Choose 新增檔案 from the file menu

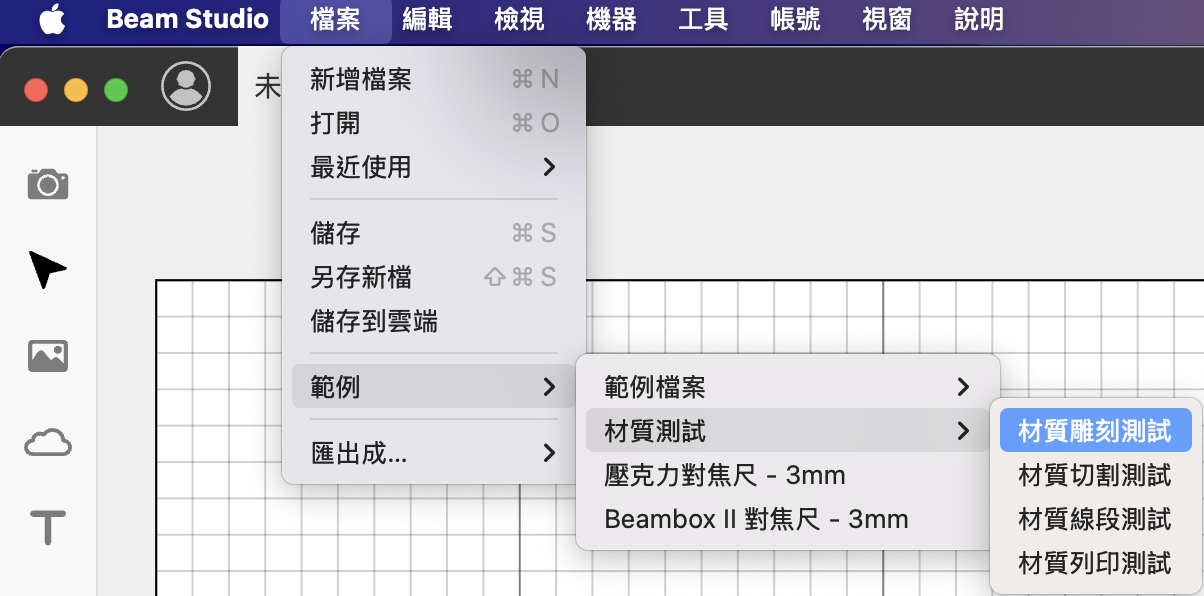pyautogui.click(x=434, y=79)
